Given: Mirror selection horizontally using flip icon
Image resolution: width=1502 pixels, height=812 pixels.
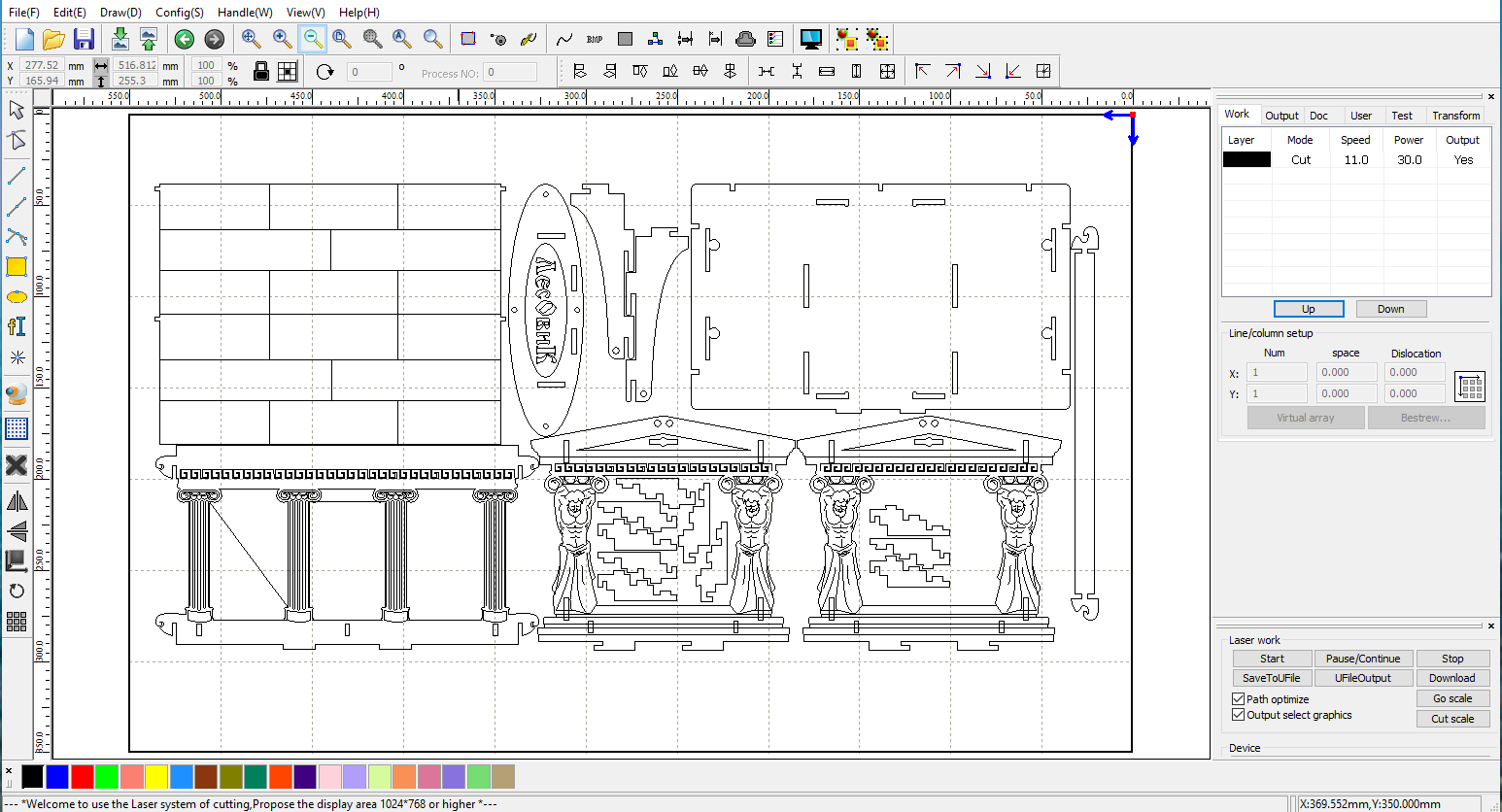Looking at the screenshot, I should click(x=17, y=501).
